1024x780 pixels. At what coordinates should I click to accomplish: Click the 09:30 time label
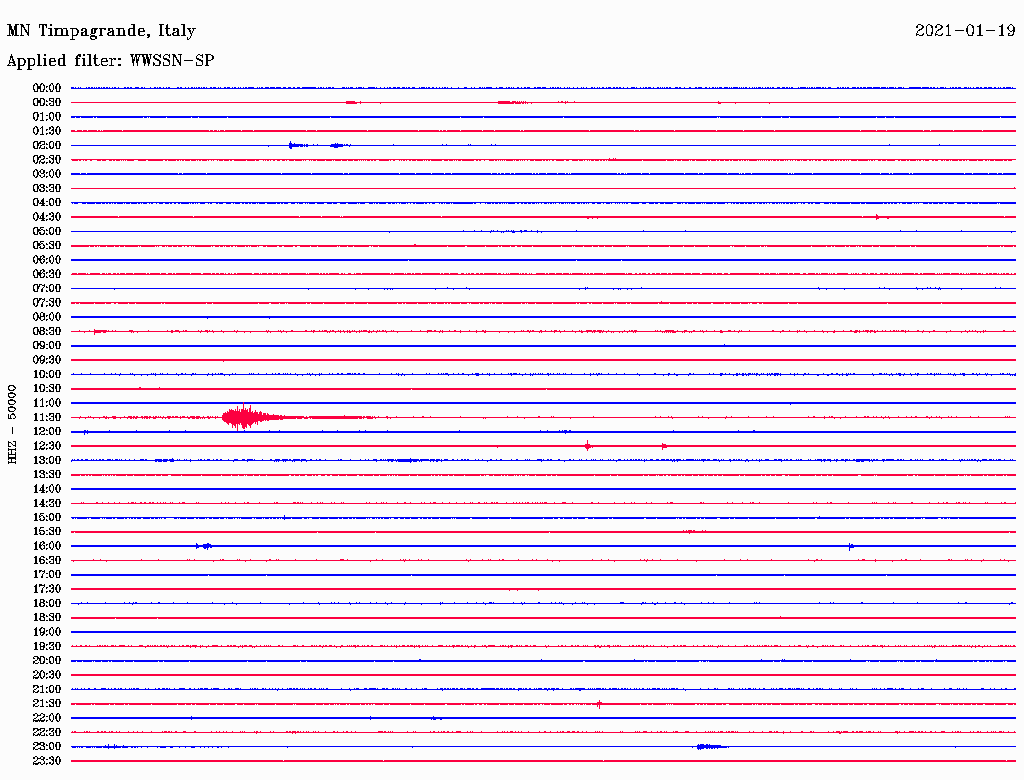(x=47, y=360)
